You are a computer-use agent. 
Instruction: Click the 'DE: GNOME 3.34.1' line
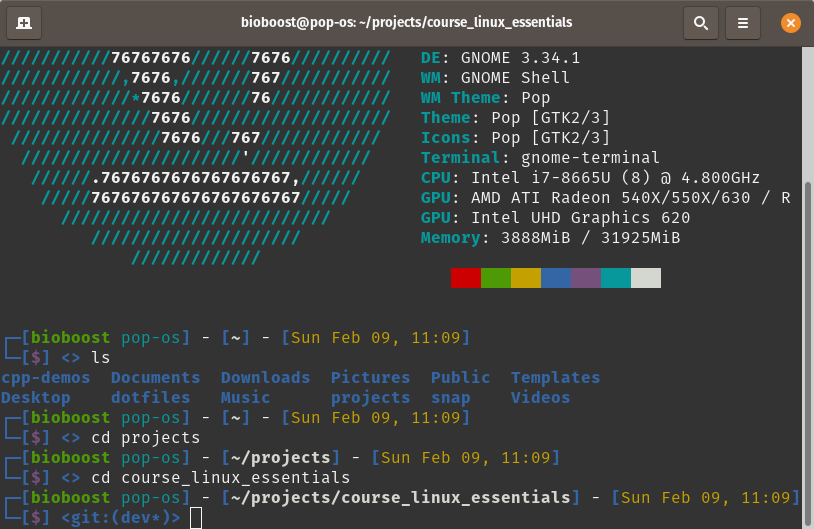point(500,58)
